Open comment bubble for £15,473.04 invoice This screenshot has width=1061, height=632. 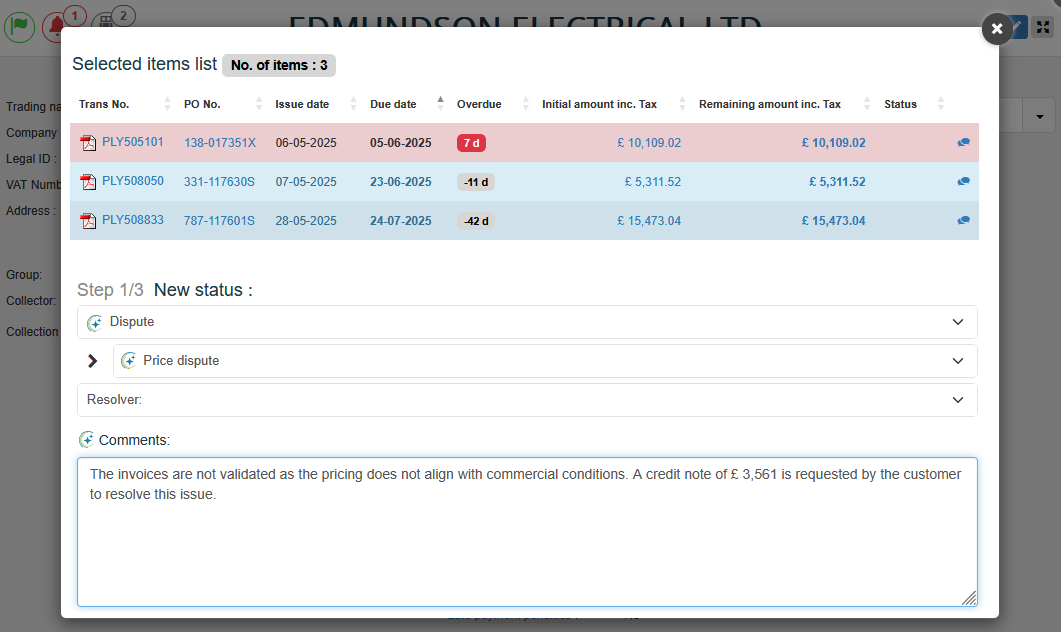[x=963, y=221]
